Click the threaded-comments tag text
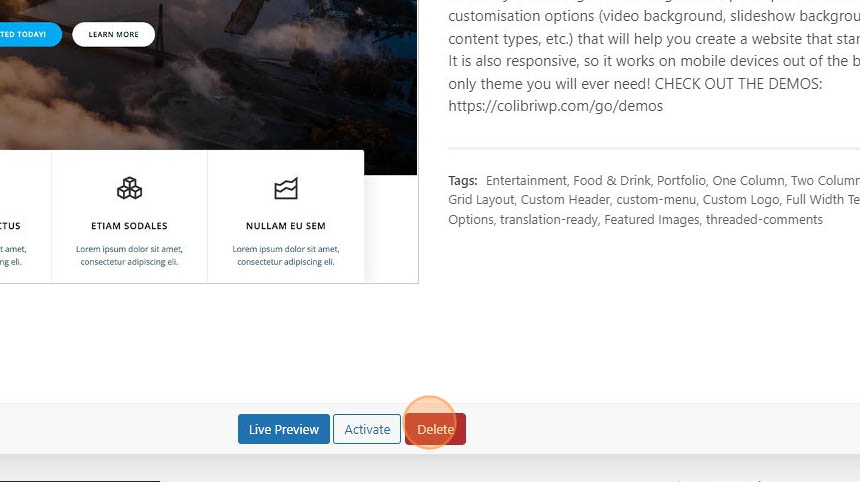This screenshot has height=482, width=860. tap(764, 219)
